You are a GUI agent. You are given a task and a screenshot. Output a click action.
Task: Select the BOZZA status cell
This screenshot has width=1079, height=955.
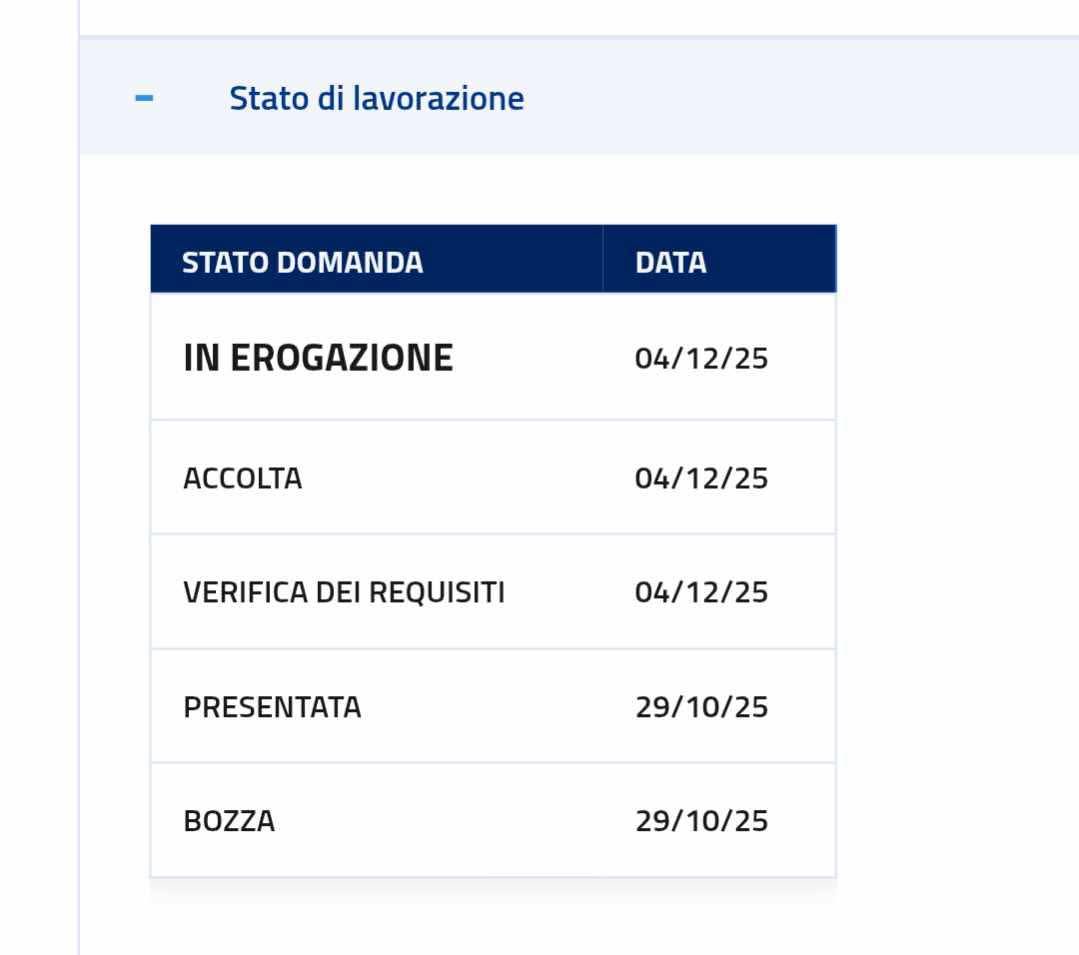click(229, 821)
